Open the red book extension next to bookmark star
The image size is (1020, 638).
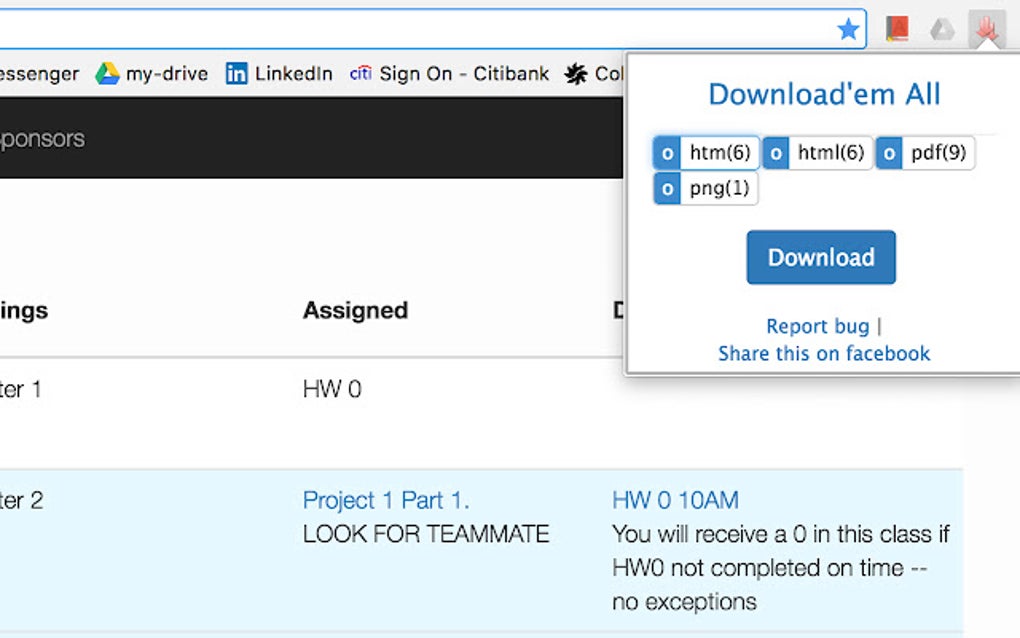896,29
